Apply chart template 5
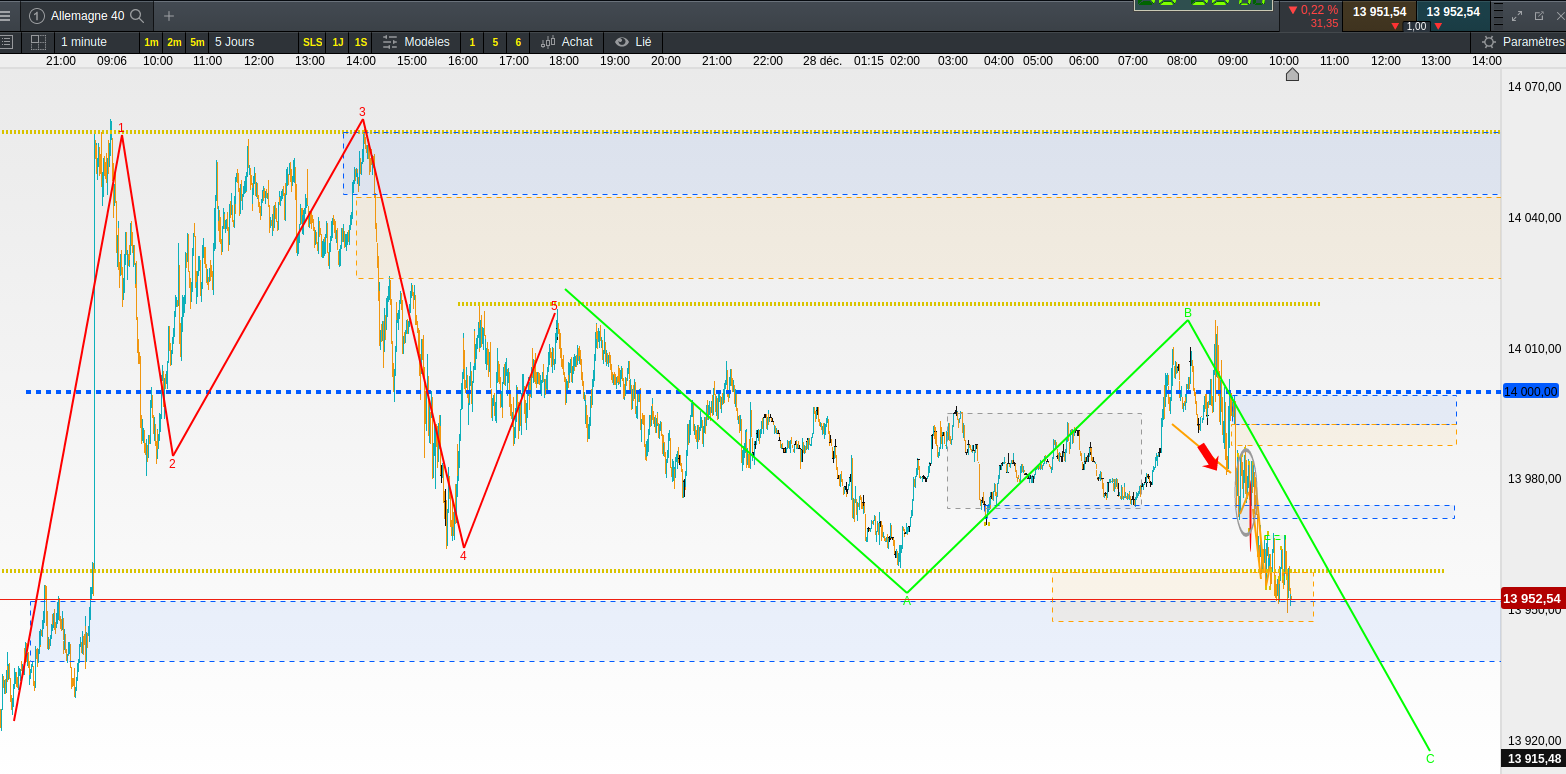The image size is (1566, 774). pos(495,42)
